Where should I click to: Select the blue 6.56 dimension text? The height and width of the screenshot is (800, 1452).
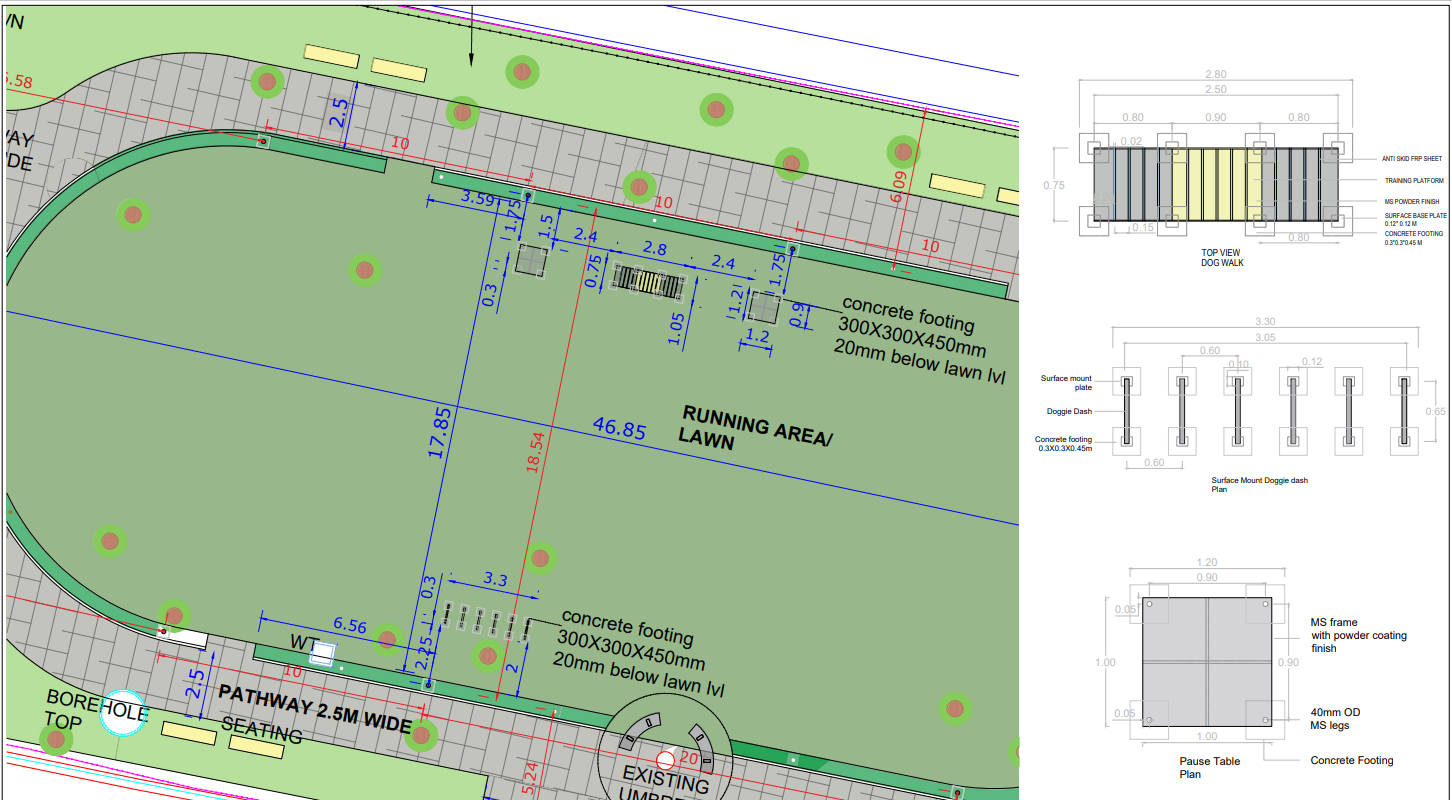pyautogui.click(x=350, y=626)
